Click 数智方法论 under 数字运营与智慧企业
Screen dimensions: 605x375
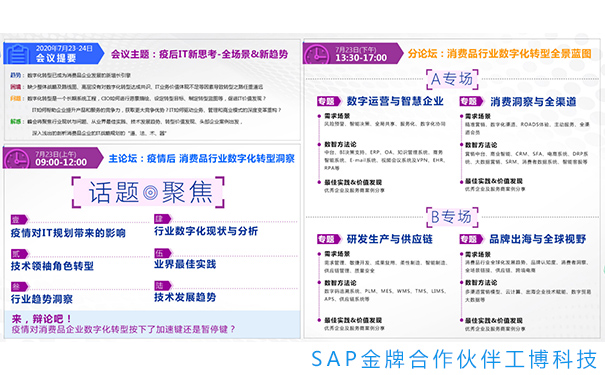point(340,144)
